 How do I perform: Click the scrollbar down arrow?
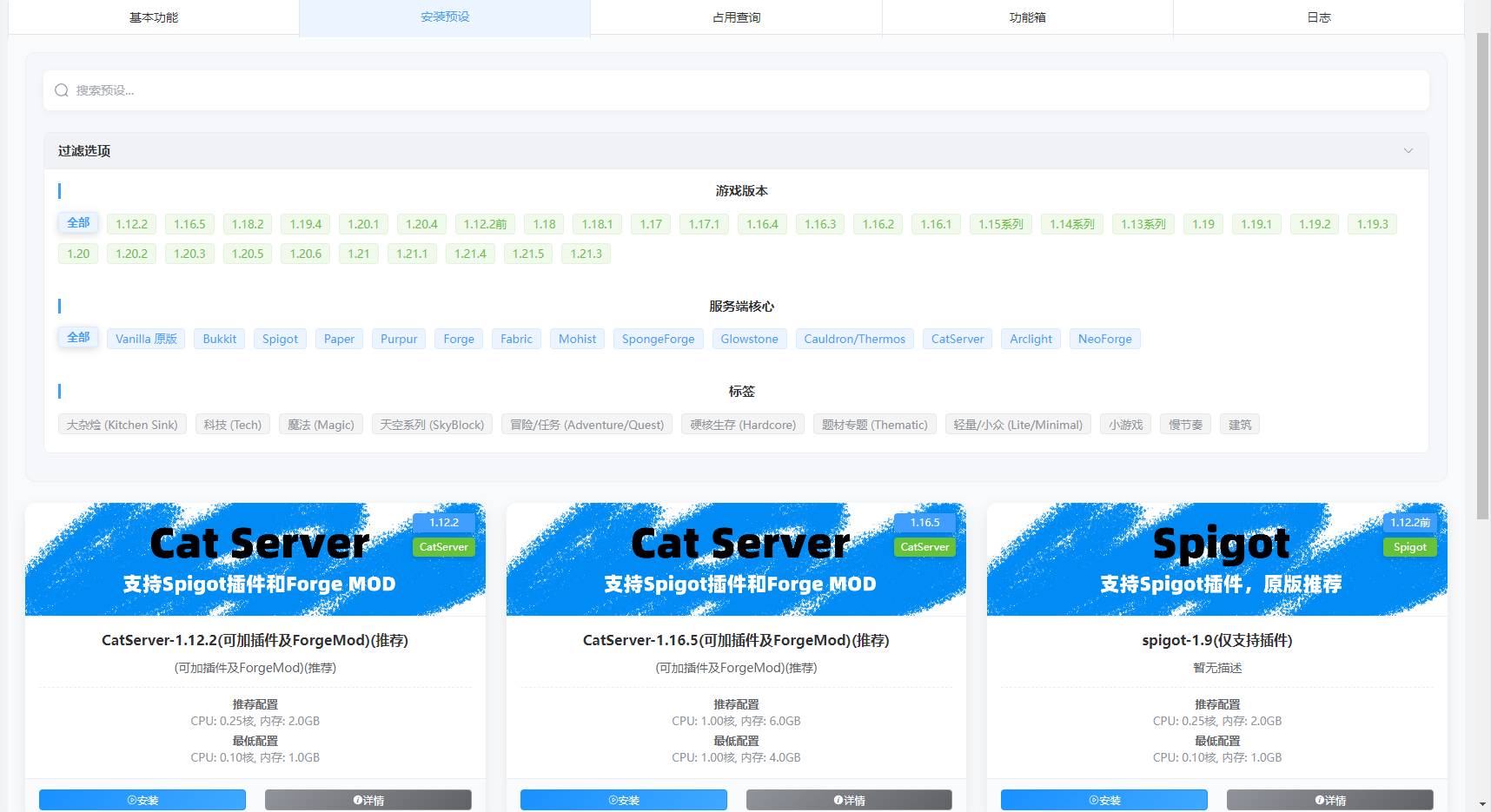(1482, 804)
